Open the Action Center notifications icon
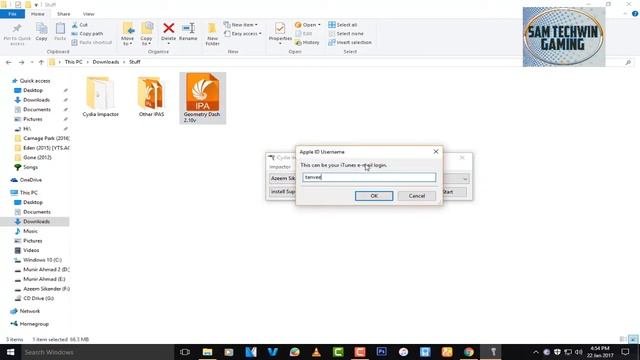This screenshot has width=640, height=360. point(625,352)
